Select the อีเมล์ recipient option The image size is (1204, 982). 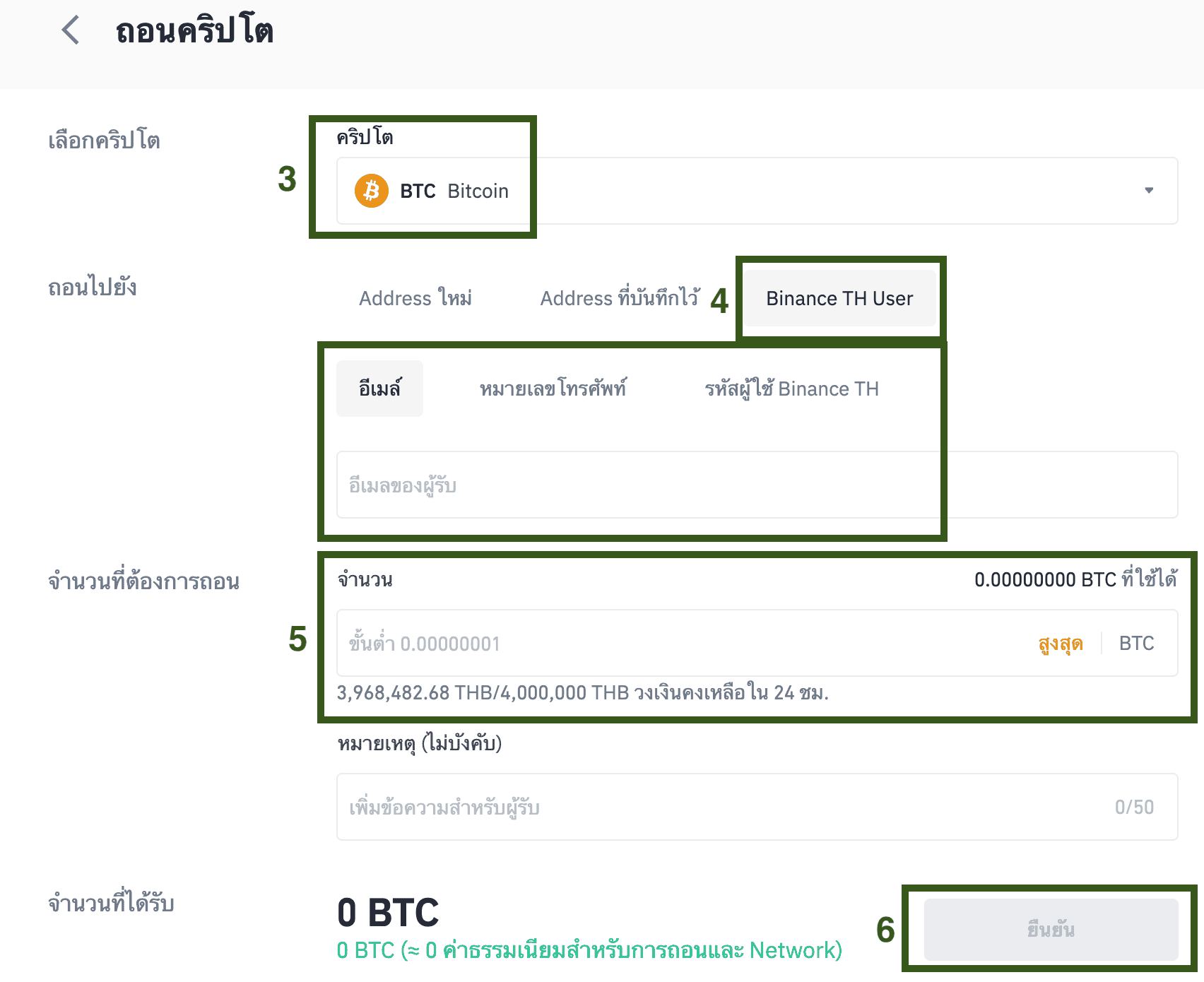pyautogui.click(x=379, y=389)
